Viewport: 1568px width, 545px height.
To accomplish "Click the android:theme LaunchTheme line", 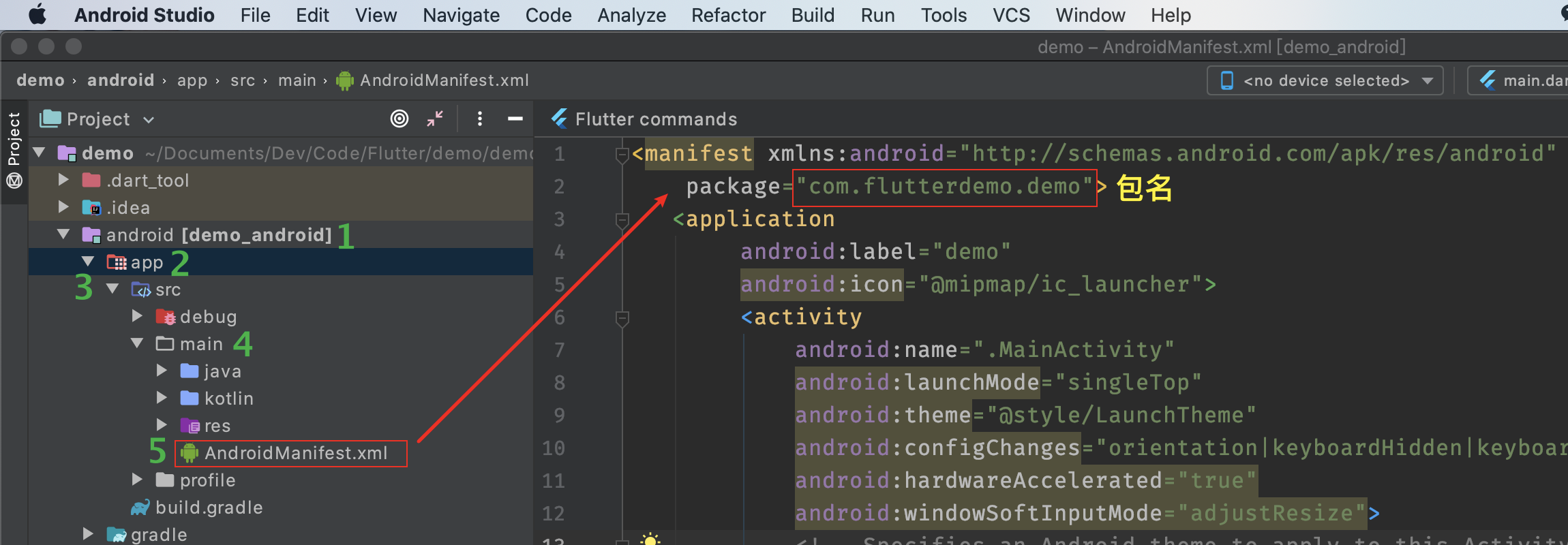I will point(1026,416).
